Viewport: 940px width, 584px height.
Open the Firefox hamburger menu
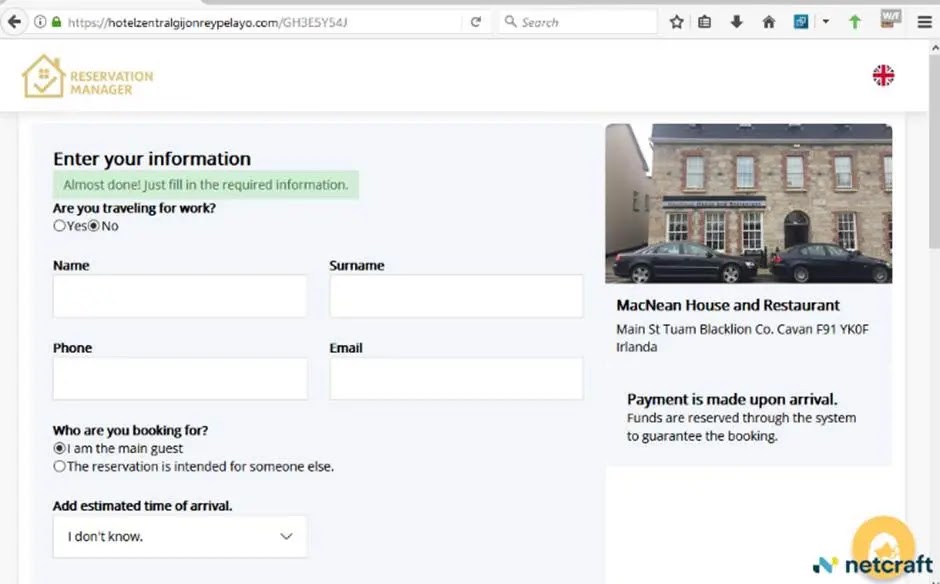point(924,21)
